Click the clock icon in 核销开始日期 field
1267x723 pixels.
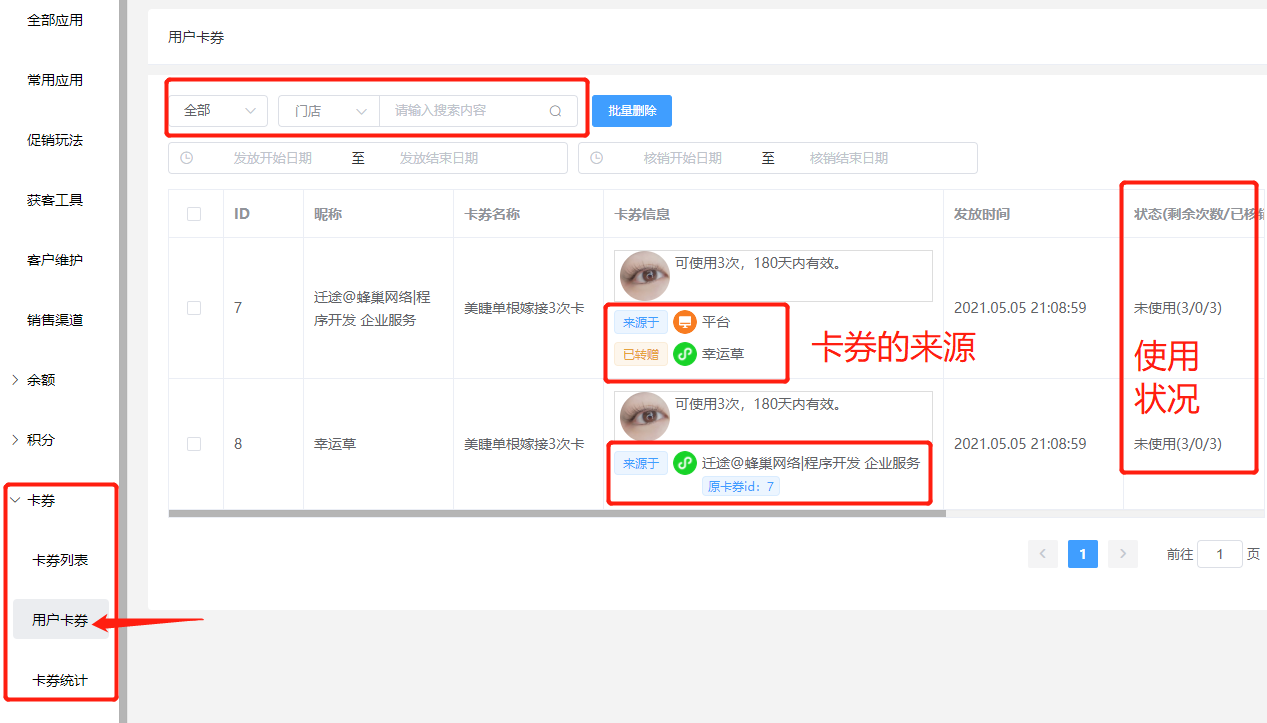[x=597, y=158]
